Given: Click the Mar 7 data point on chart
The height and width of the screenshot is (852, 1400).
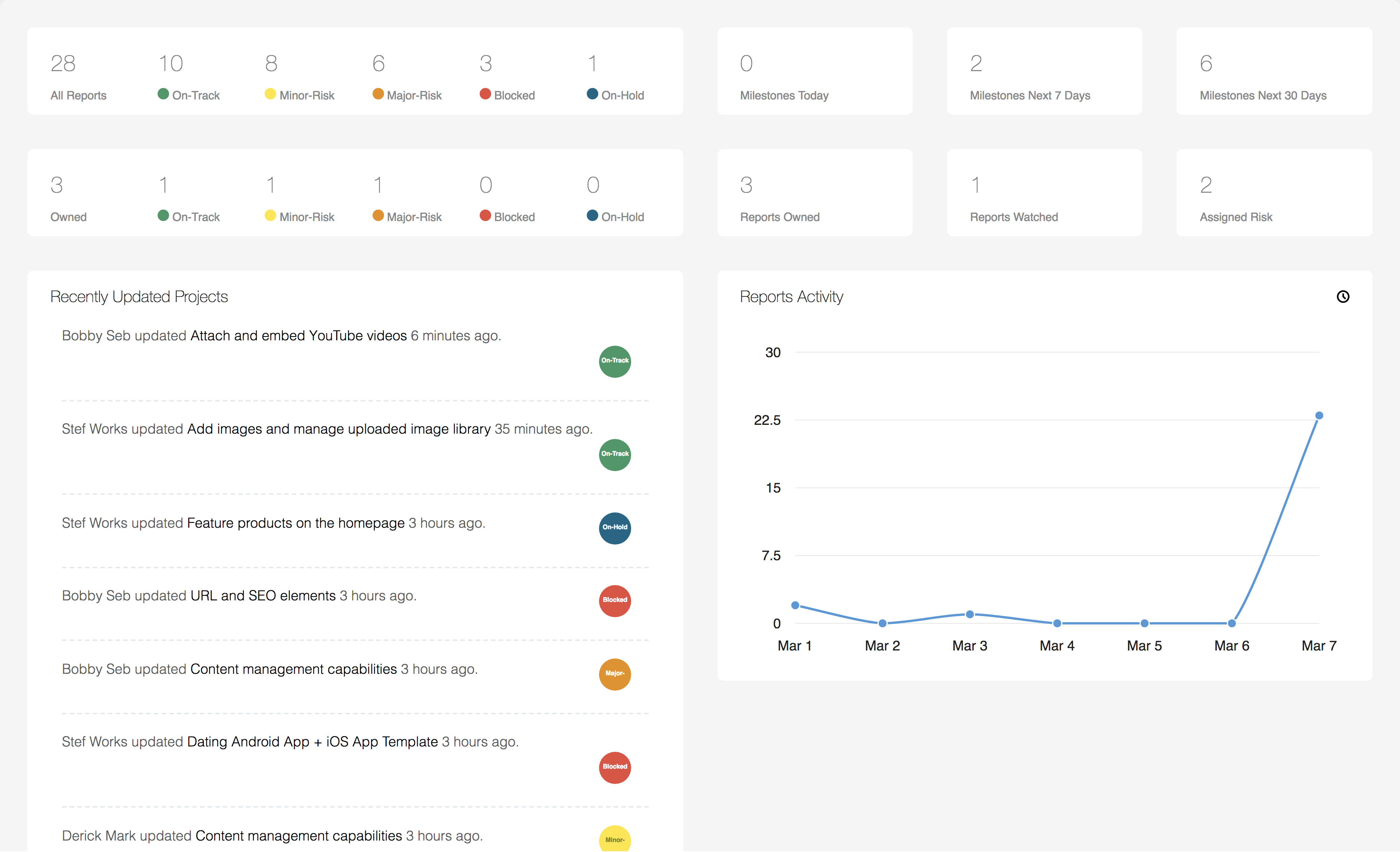Looking at the screenshot, I should tap(1319, 416).
